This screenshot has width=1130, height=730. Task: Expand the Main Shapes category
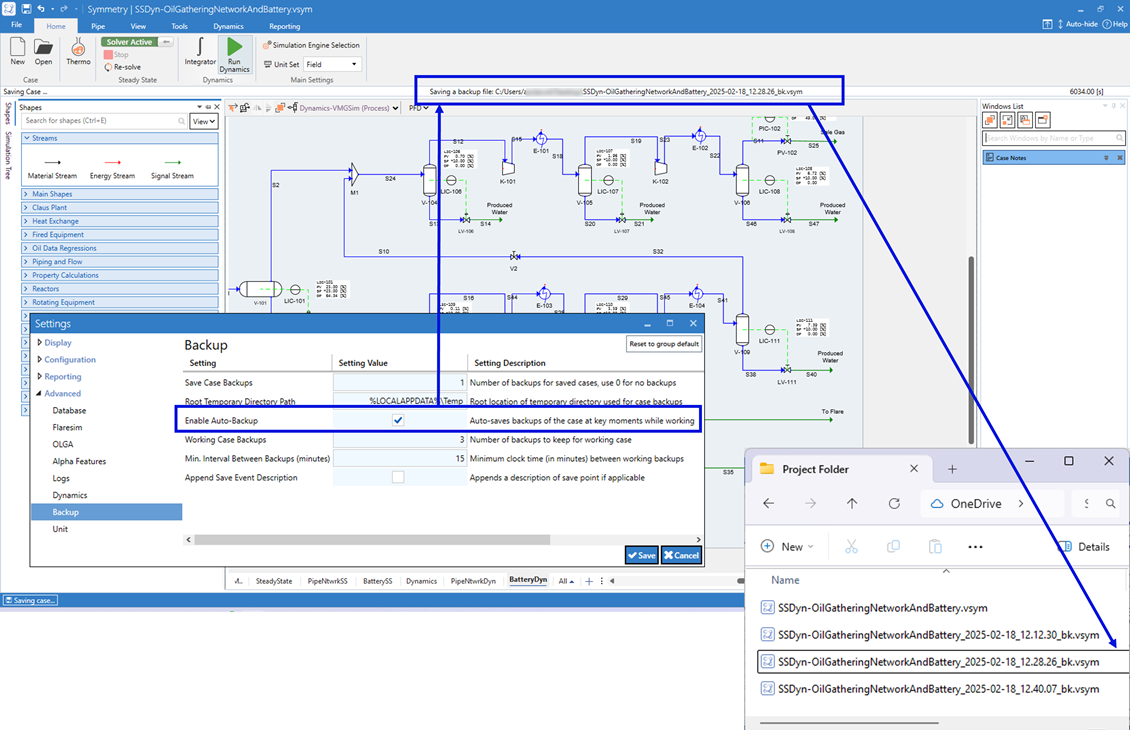[x=52, y=194]
